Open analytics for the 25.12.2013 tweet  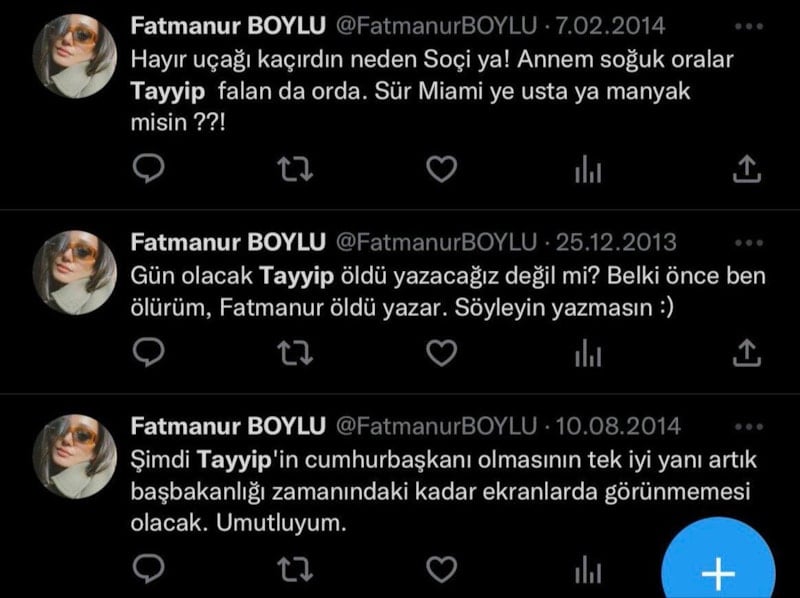click(x=588, y=353)
